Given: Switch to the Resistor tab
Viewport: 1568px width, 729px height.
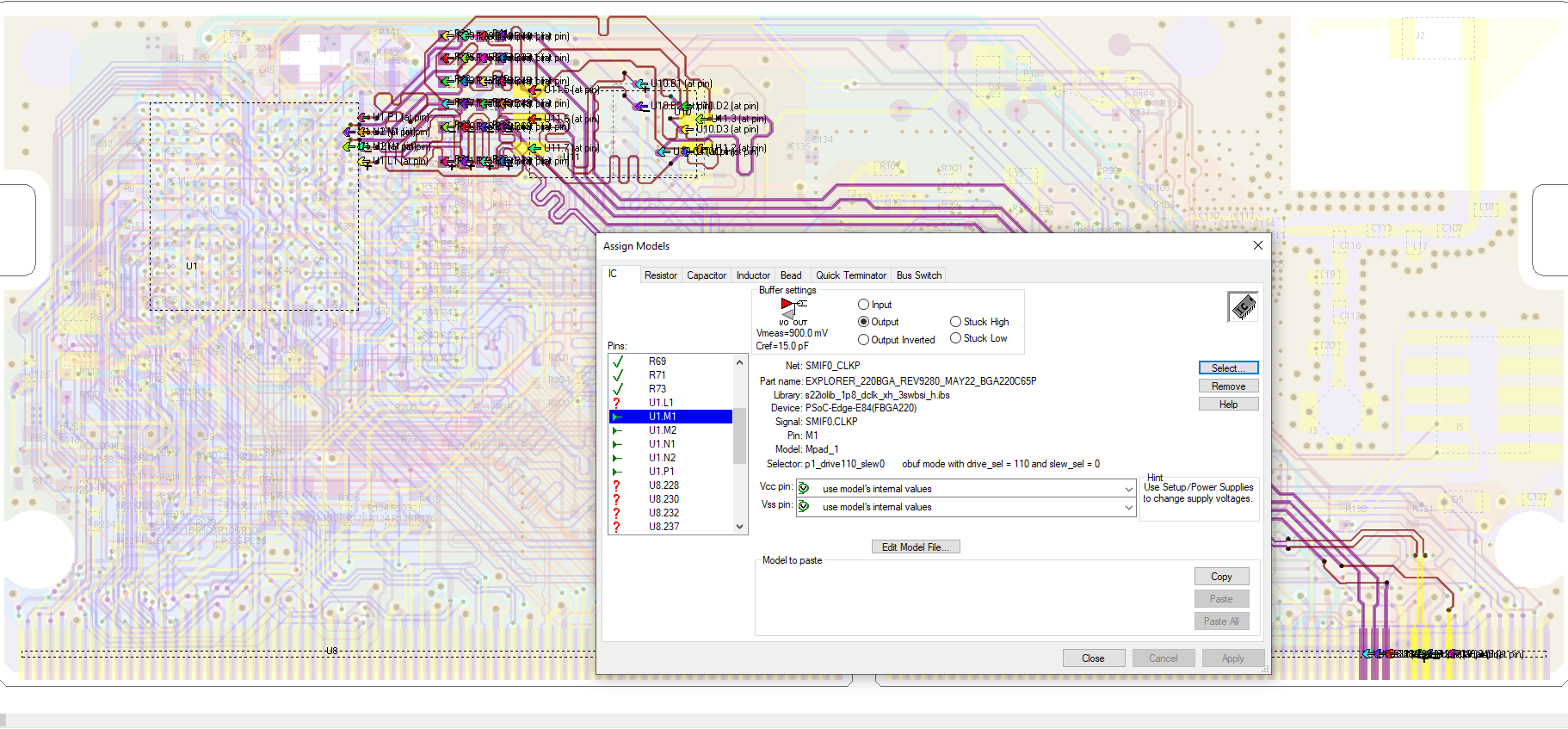Looking at the screenshot, I should (x=660, y=275).
